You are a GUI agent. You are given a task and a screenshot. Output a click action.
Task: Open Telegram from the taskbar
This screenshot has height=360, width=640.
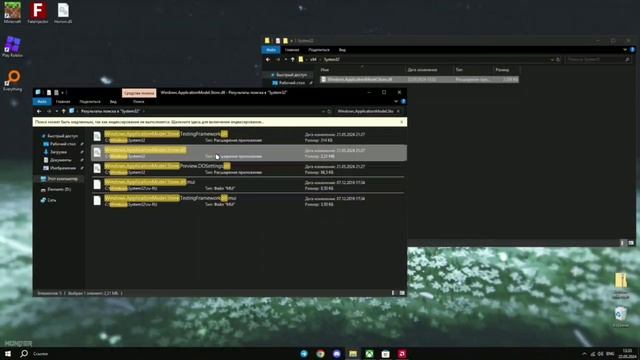click(x=304, y=354)
